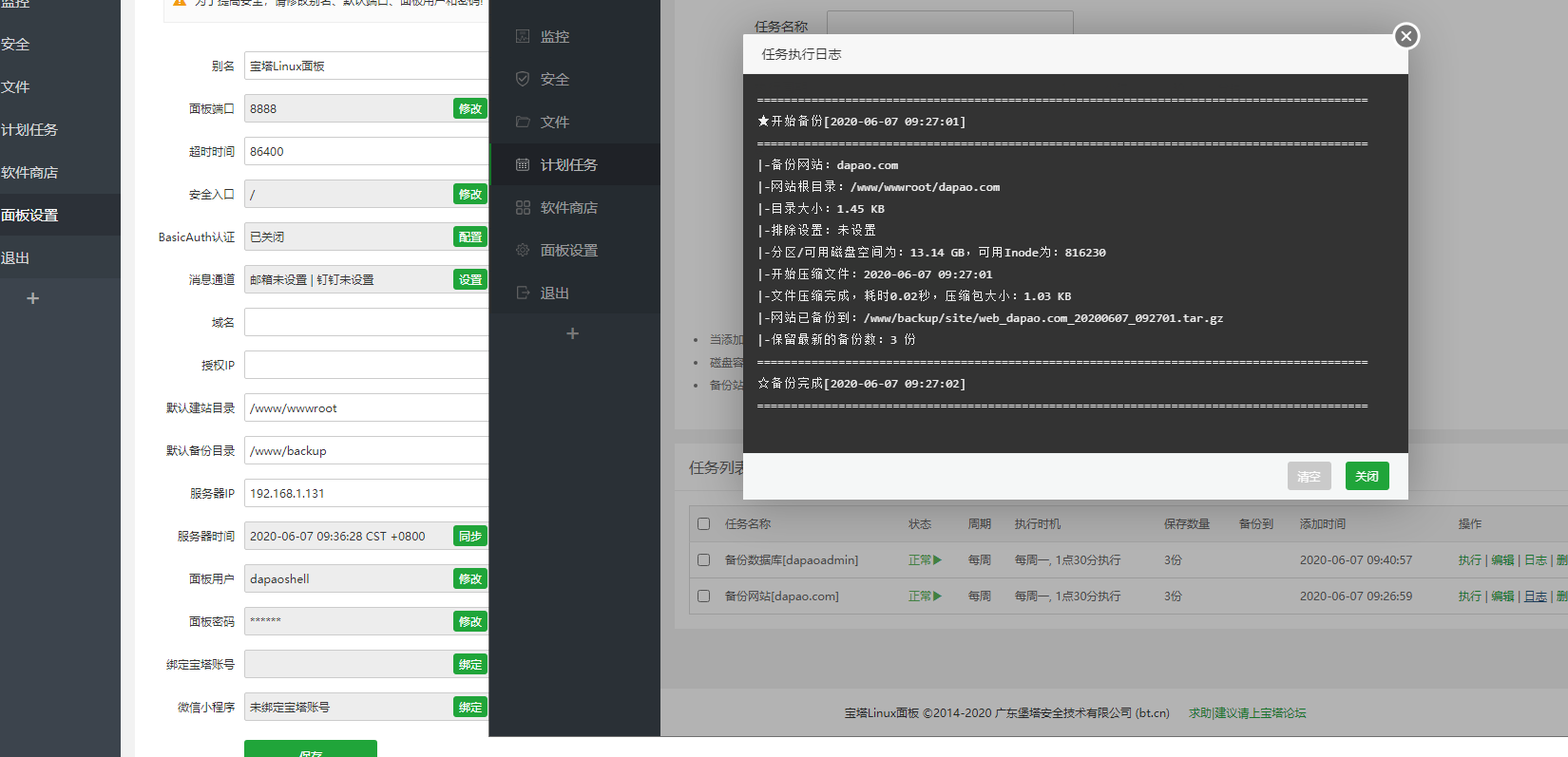Viewport: 1568px width, 757px height.
Task: Click 修改 button next to 面板密码
Action: (470, 621)
